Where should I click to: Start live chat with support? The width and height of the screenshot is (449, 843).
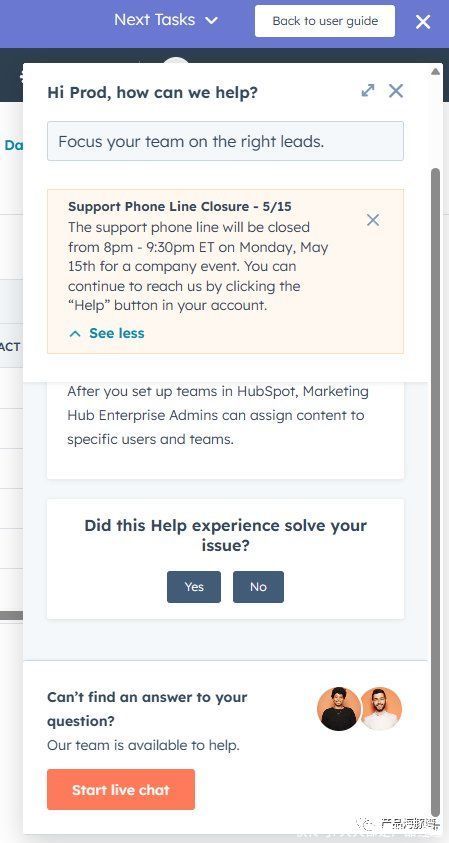pos(121,789)
